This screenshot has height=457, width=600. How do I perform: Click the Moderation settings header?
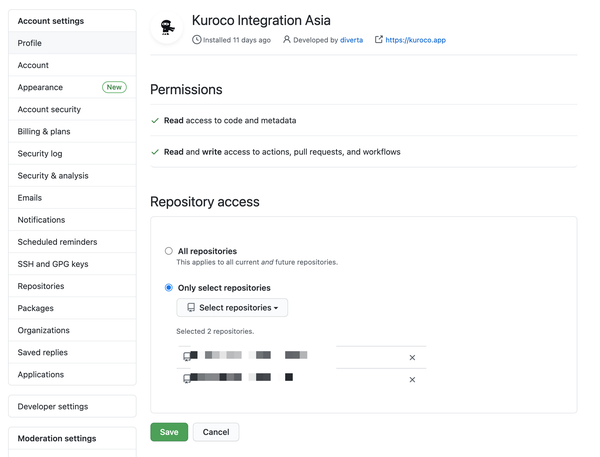coord(57,438)
